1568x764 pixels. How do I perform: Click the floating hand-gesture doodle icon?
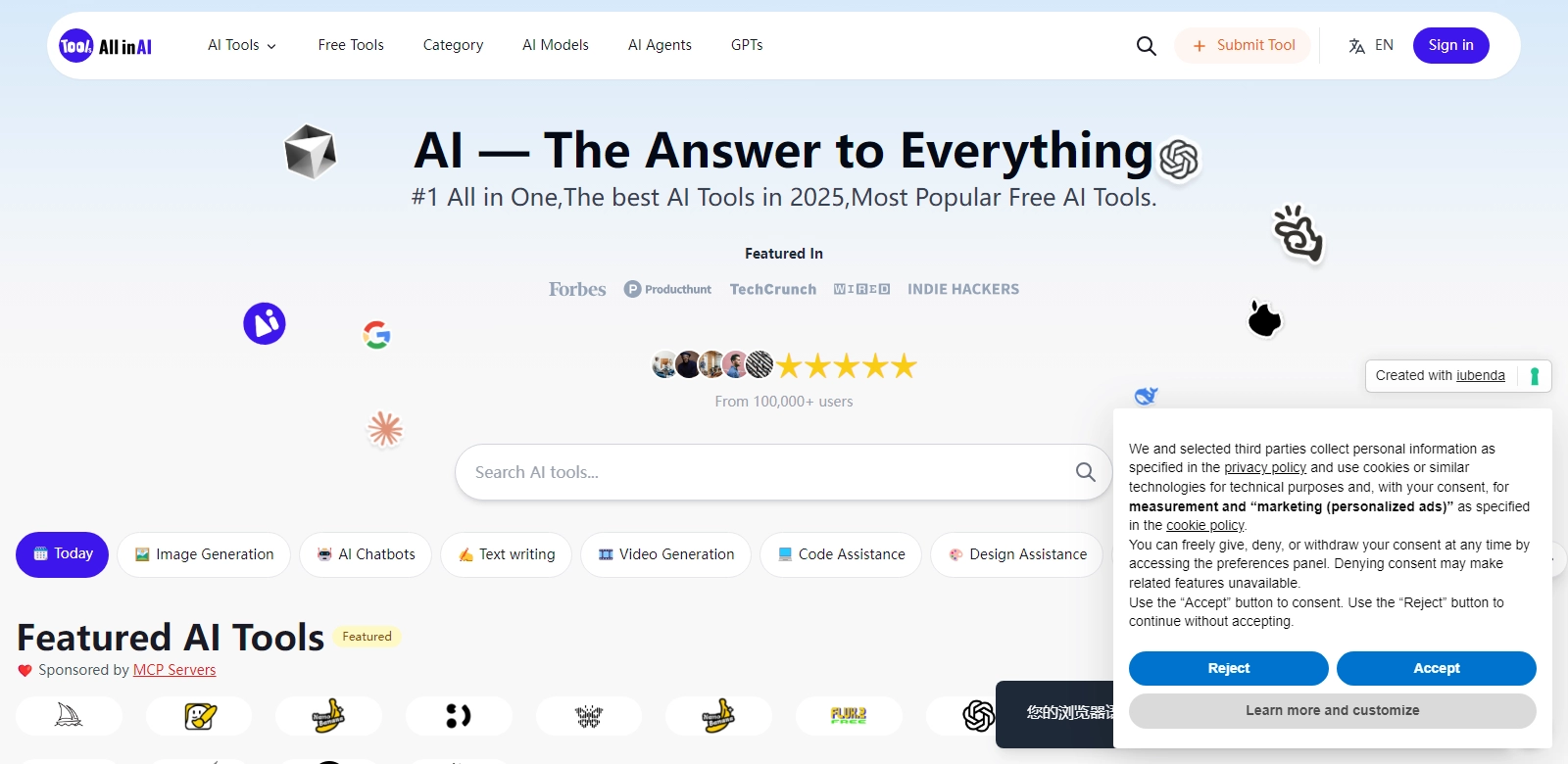1298,233
